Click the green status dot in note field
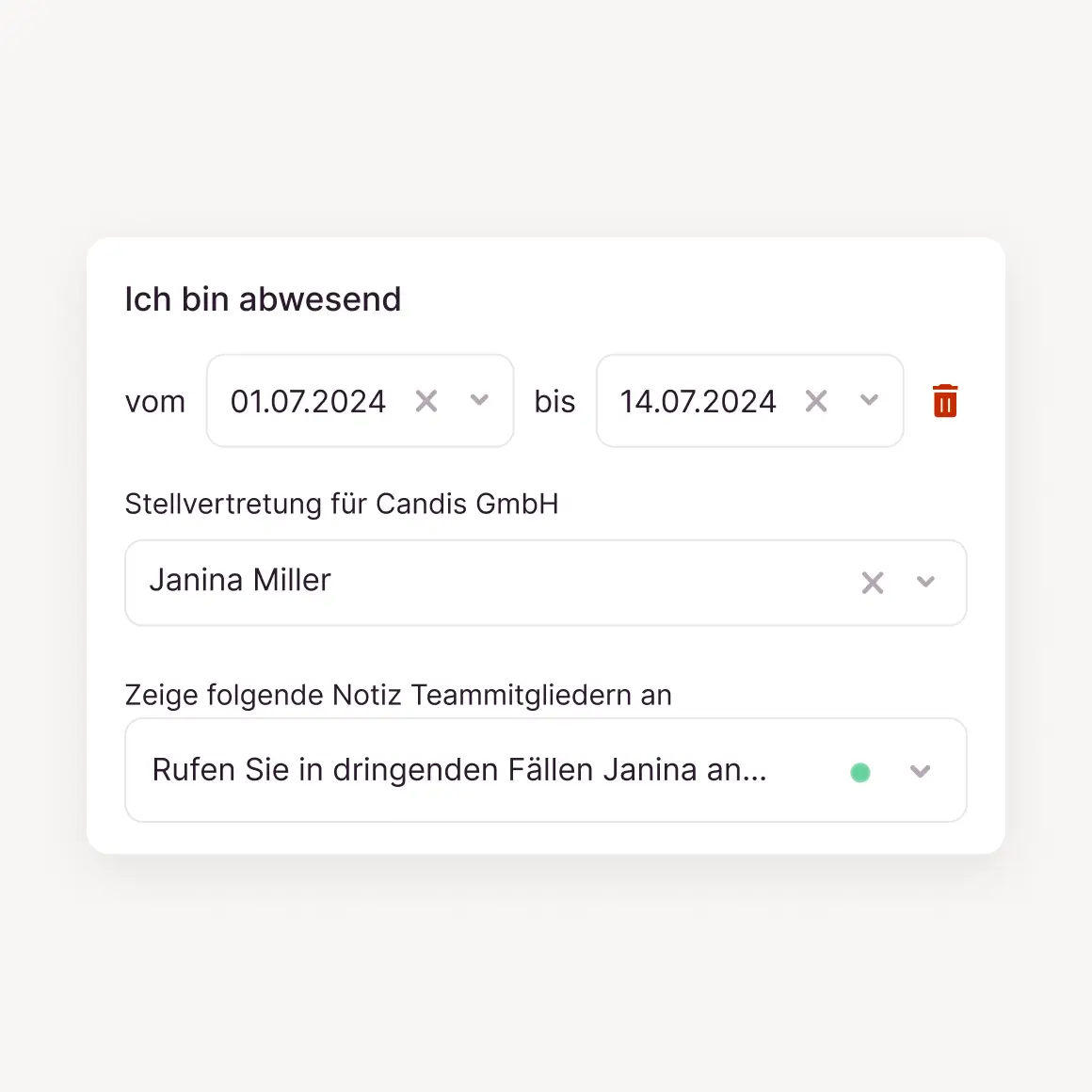The height and width of the screenshot is (1092, 1092). click(860, 773)
